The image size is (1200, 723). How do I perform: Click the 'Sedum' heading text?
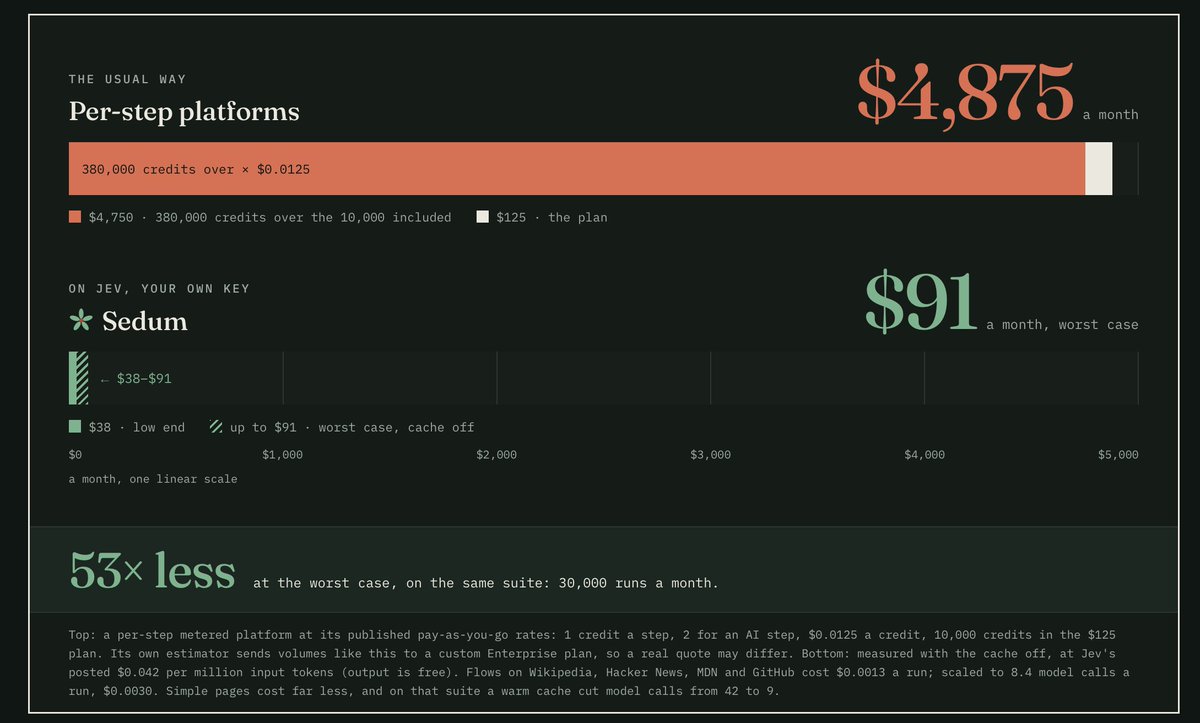[145, 321]
